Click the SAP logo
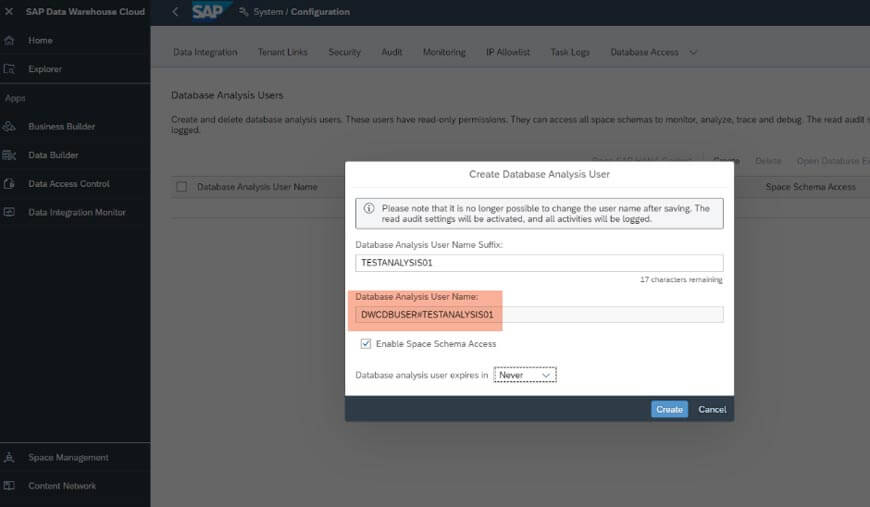870x507 pixels. [x=209, y=11]
